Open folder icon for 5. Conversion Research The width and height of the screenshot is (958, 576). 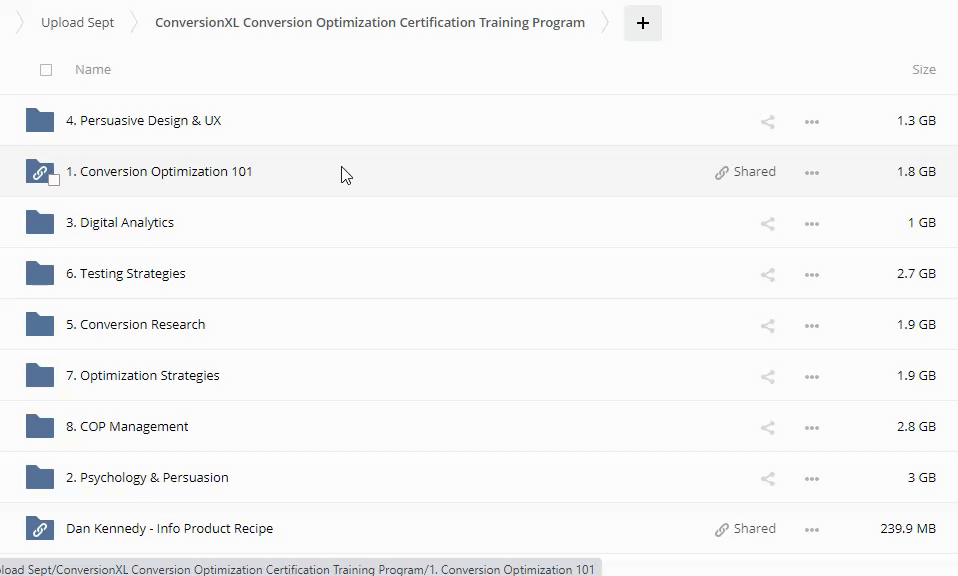pyautogui.click(x=40, y=325)
